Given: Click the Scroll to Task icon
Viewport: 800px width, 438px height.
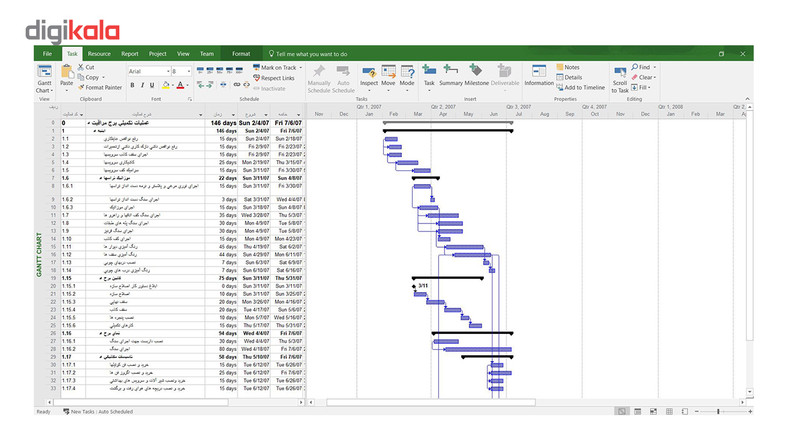Looking at the screenshot, I should (620, 80).
